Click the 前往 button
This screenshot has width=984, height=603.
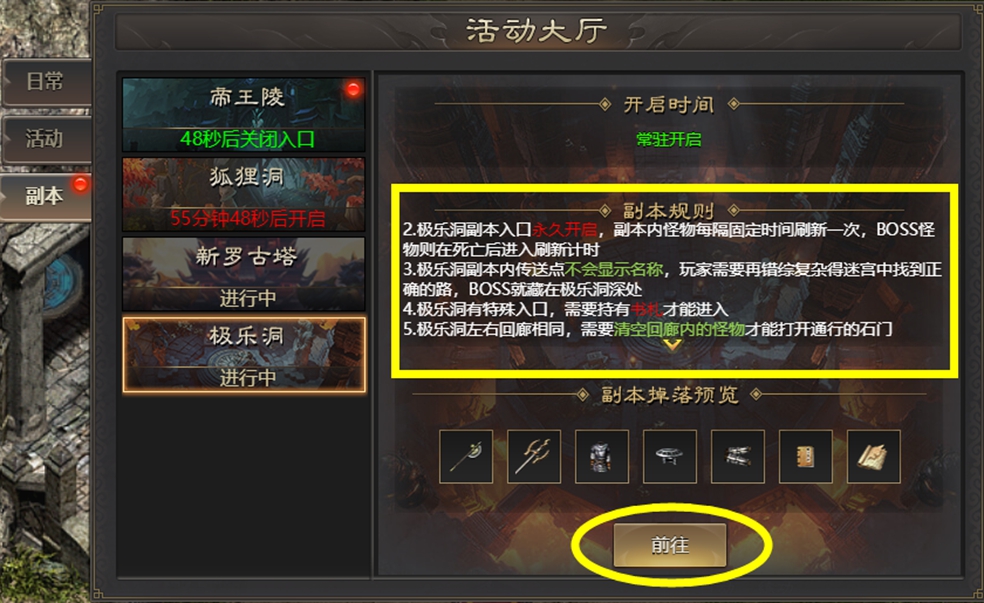[x=670, y=545]
